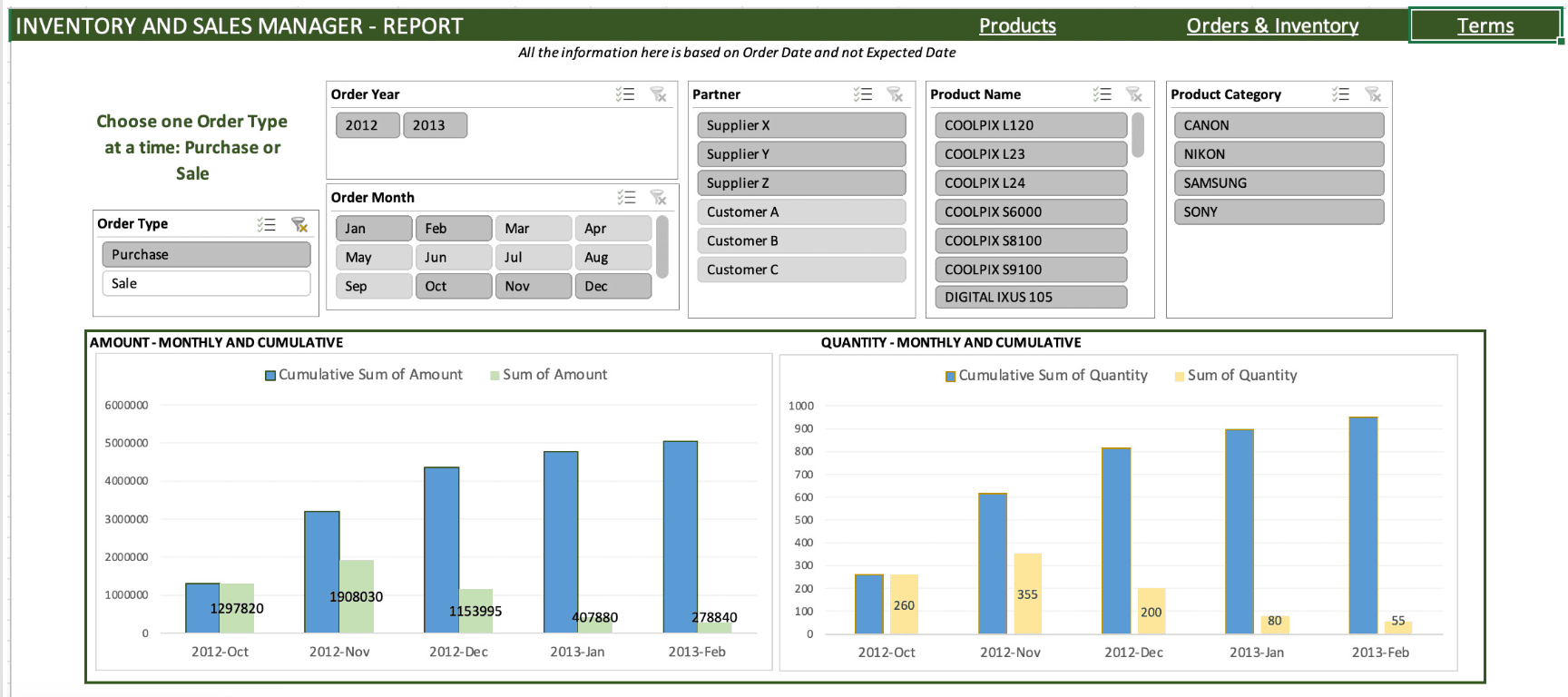Filter by COOLPIX S6000 product
1568x697 pixels.
coord(1030,211)
